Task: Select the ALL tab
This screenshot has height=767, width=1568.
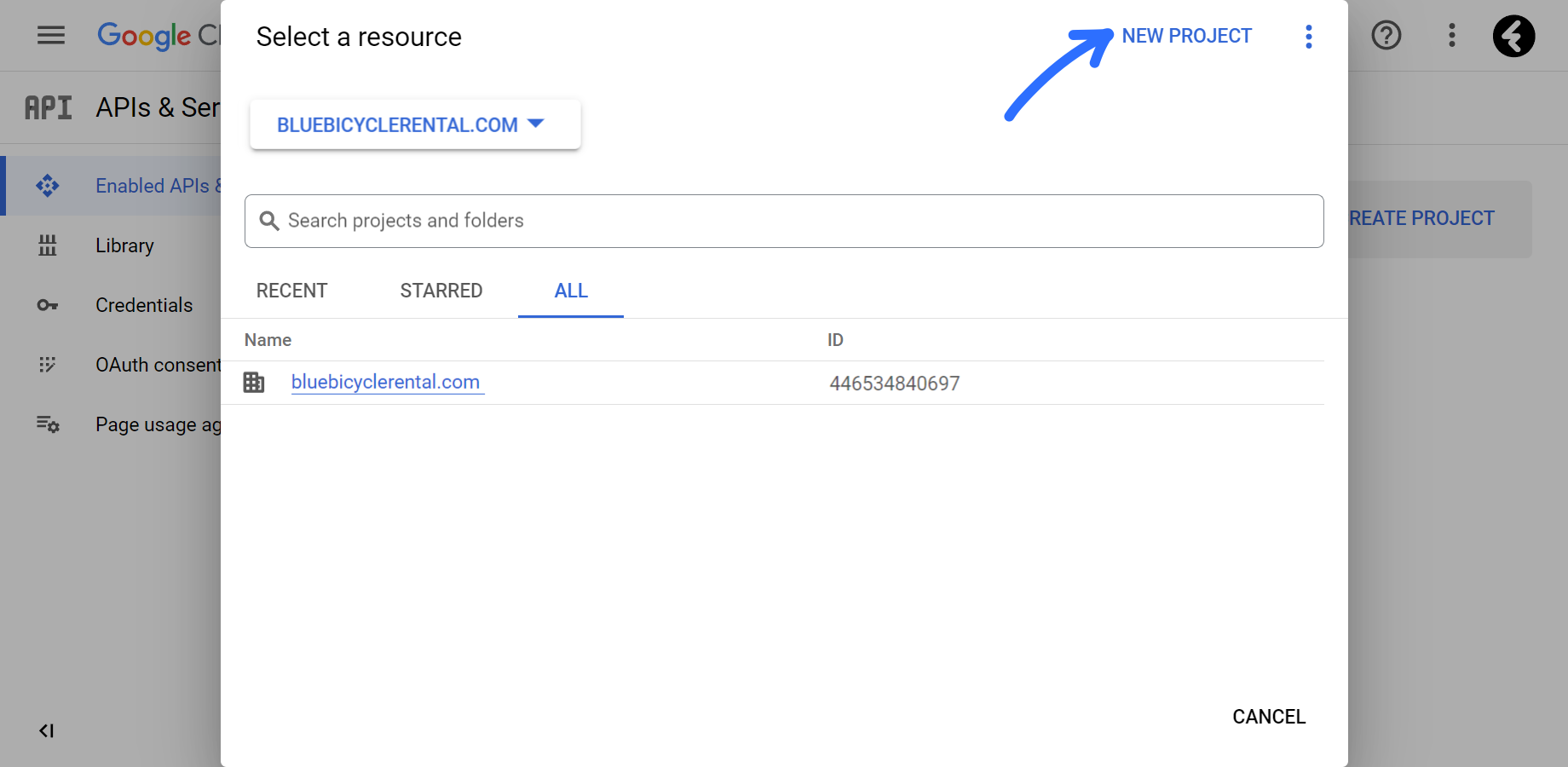Action: tap(571, 291)
